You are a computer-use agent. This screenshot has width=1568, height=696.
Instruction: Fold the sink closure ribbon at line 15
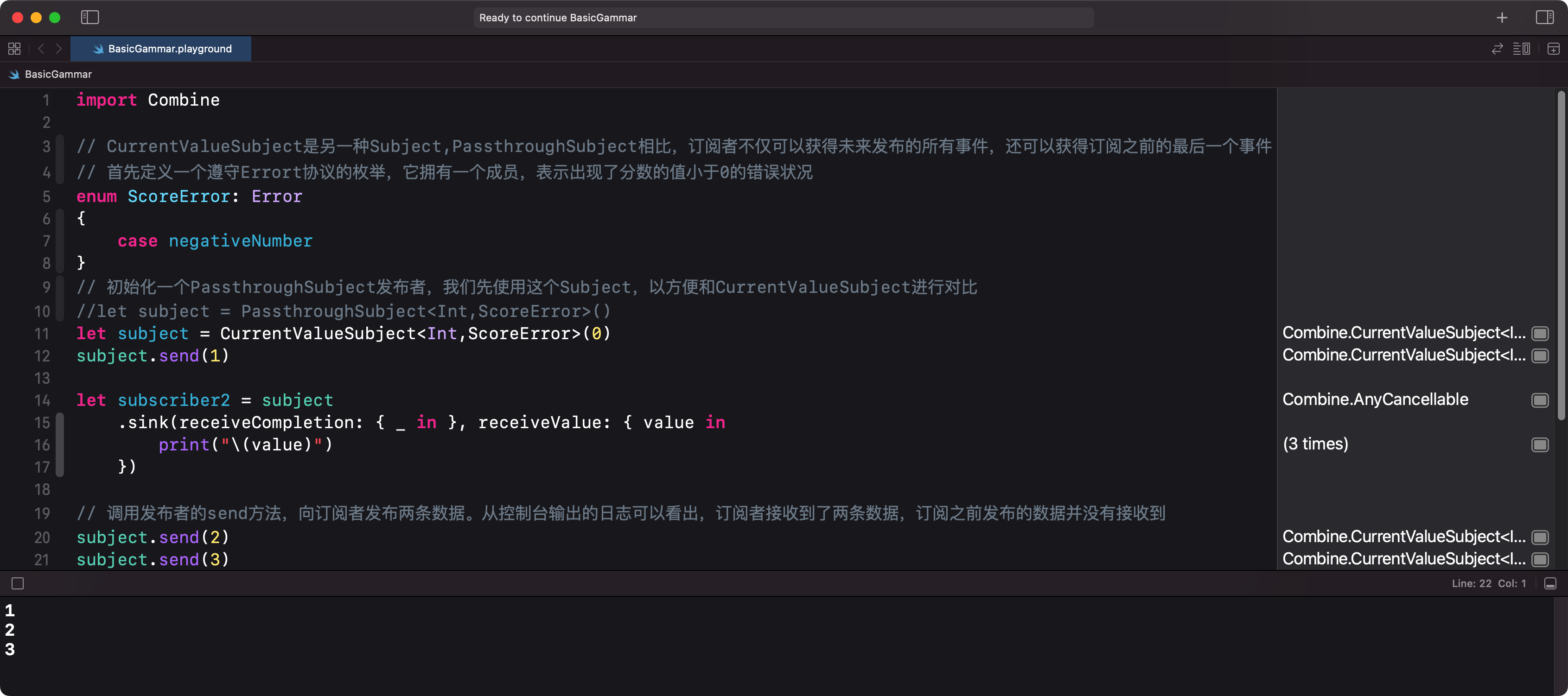[x=60, y=445]
